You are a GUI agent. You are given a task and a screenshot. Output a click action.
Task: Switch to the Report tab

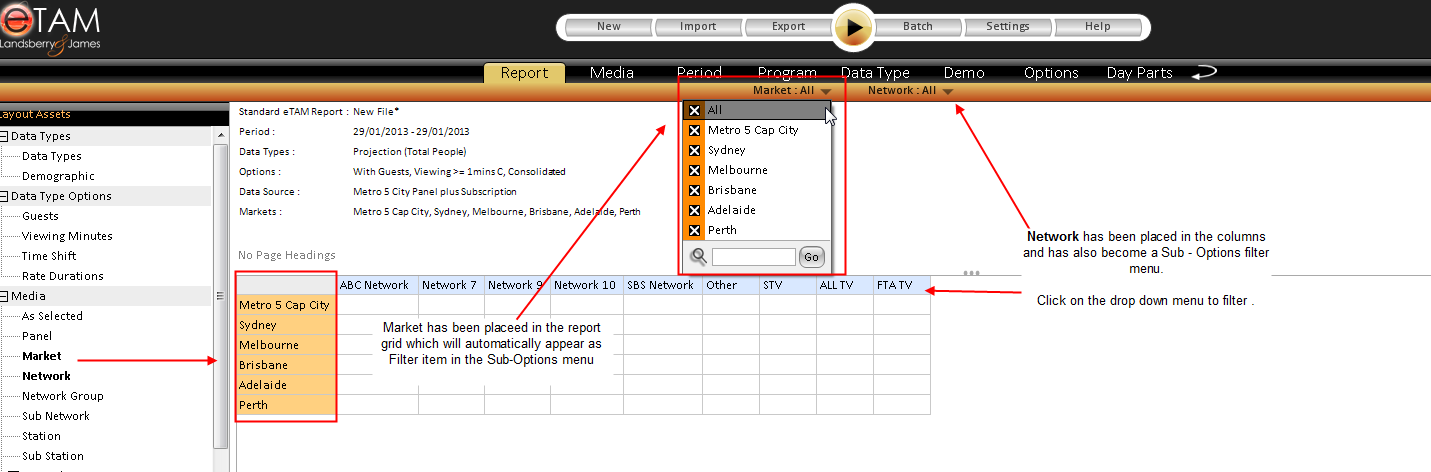point(524,73)
